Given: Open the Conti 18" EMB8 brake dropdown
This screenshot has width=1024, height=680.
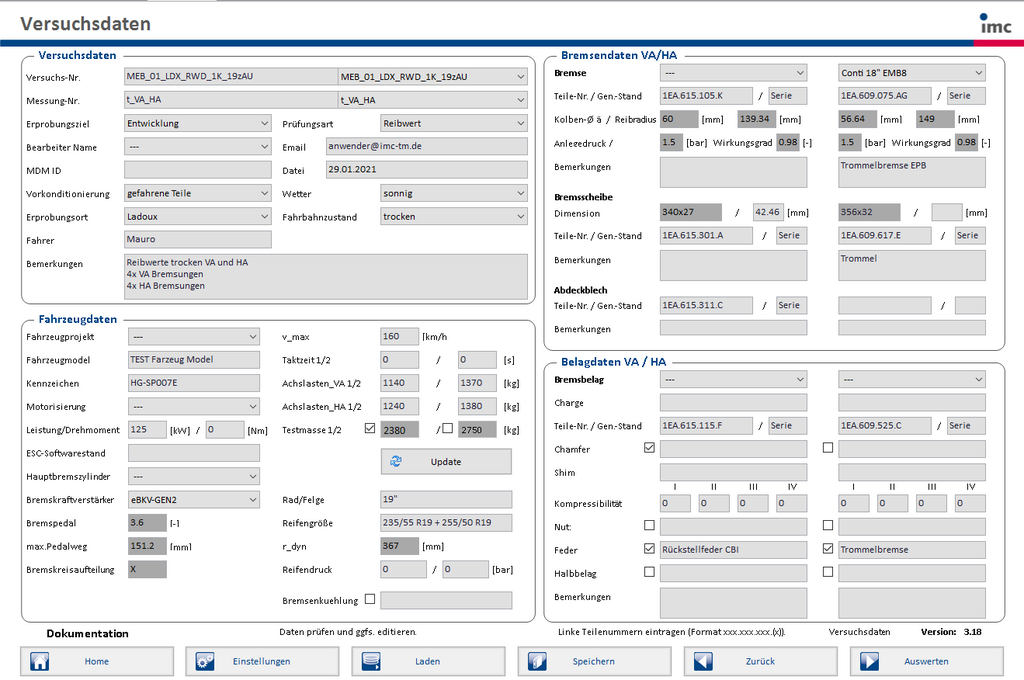Looking at the screenshot, I should (x=911, y=73).
